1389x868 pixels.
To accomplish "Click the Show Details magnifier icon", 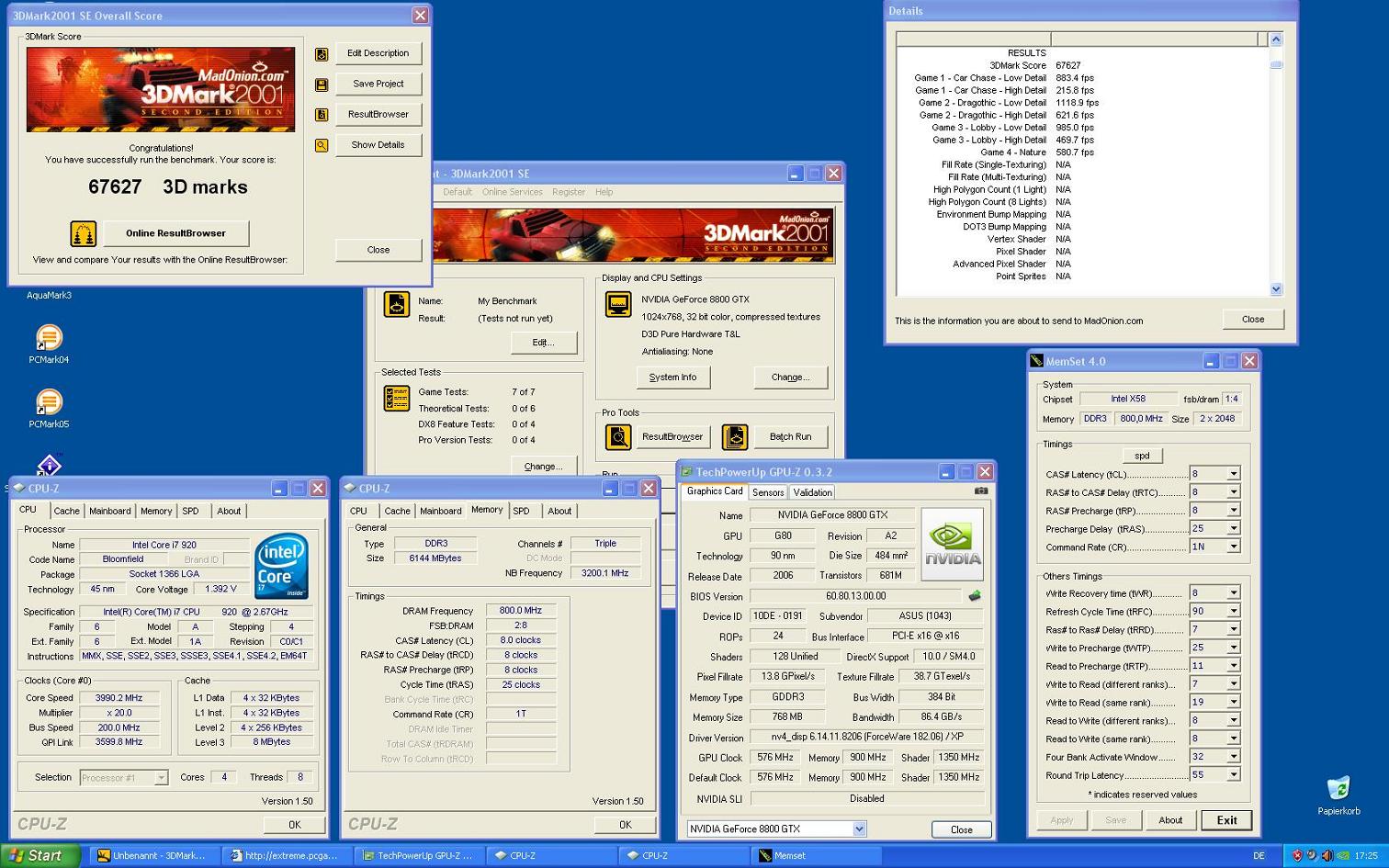I will click(x=322, y=145).
